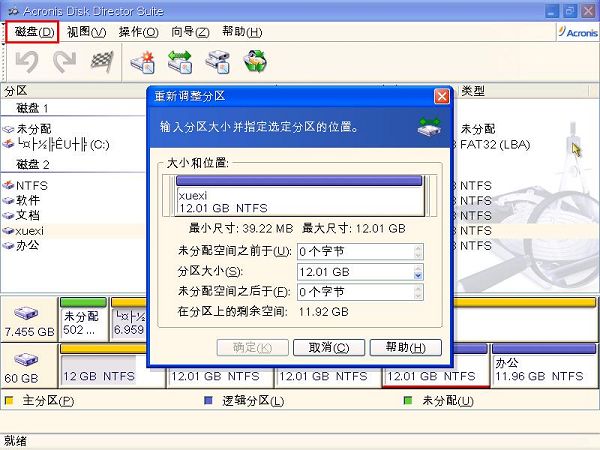Click the blue 逻辑分区(L) legend swatch
The height and width of the screenshot is (450, 600).
coord(208,401)
